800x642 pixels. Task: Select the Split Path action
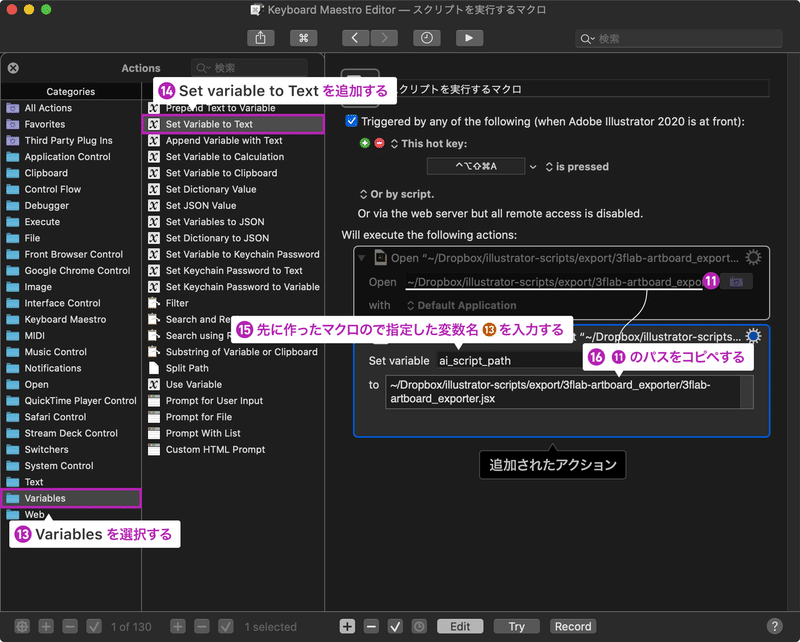click(x=233, y=368)
